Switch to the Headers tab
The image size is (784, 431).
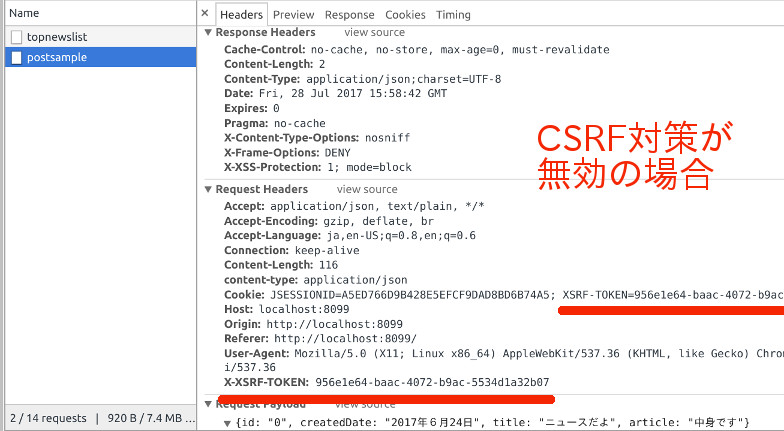tap(242, 14)
